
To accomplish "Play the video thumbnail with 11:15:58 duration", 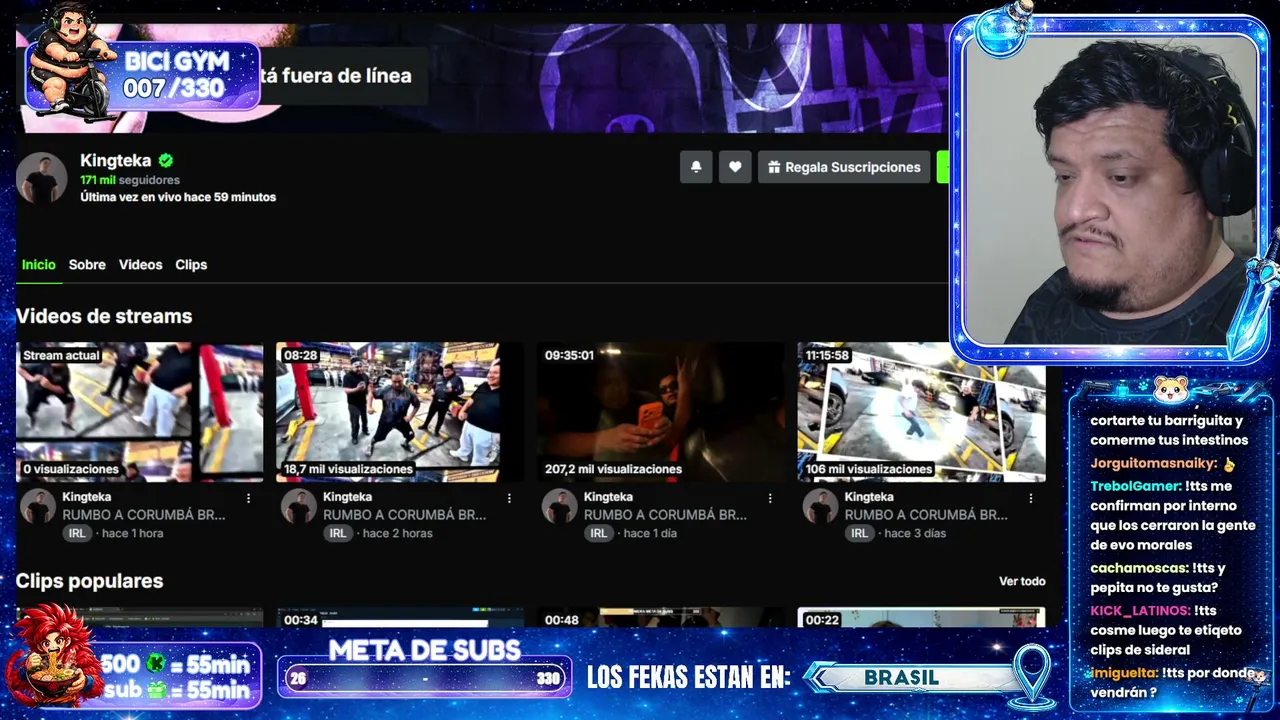I will click(x=921, y=412).
